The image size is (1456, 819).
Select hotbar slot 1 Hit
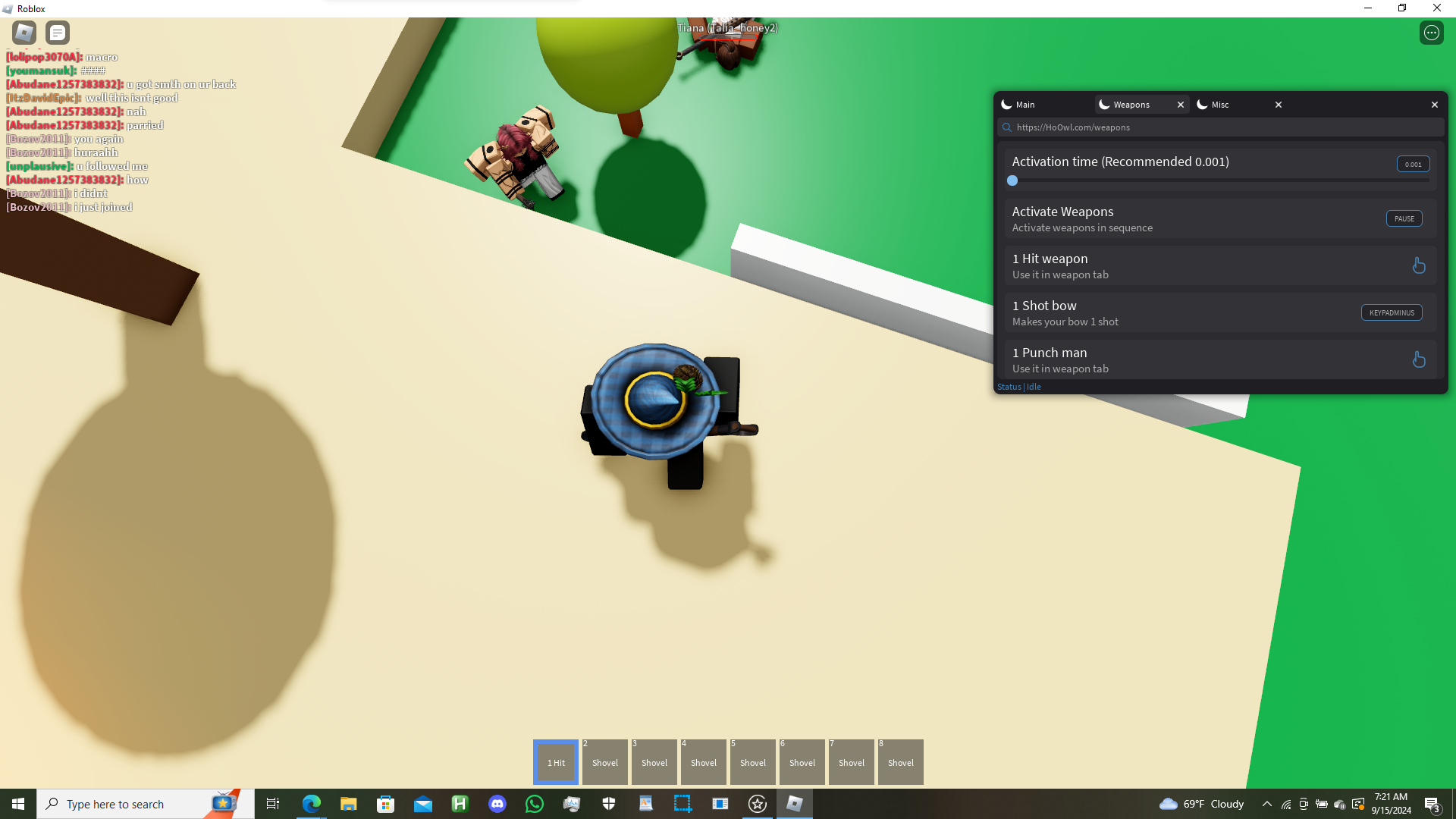click(x=556, y=762)
